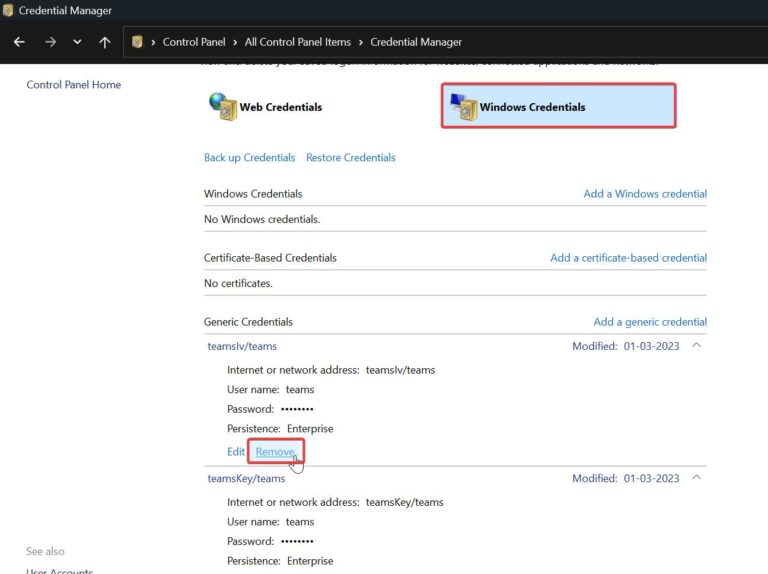Click the Forward arrow navigation button

(50, 42)
